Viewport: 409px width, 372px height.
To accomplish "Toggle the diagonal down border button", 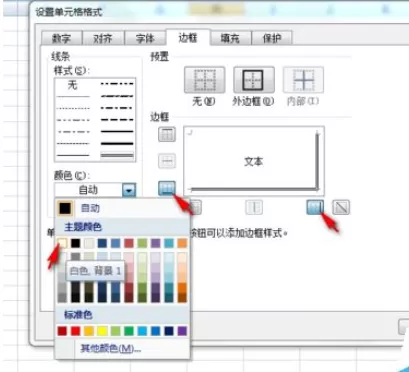I will 341,207.
